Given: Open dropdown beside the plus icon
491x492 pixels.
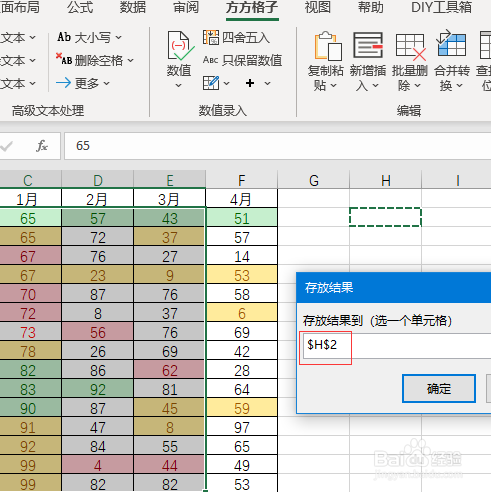Looking at the screenshot, I should pyautogui.click(x=267, y=83).
